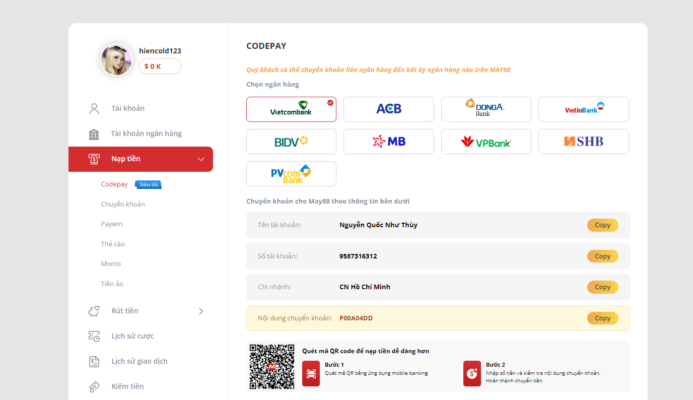Click the Lịch sử cược icon

point(94,336)
